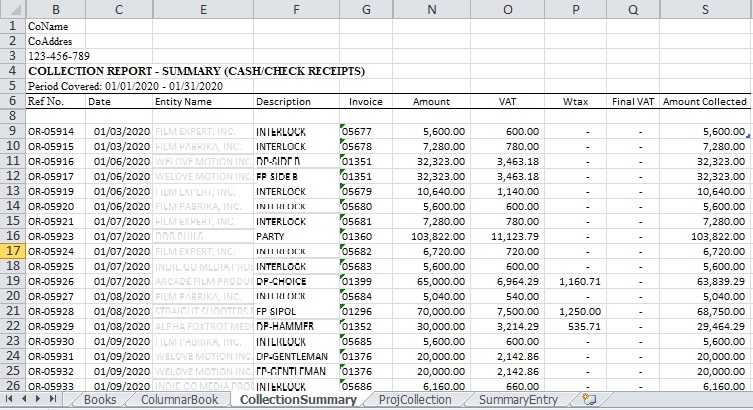Click the Wtax header cell
The width and height of the screenshot is (753, 410).
(x=575, y=101)
